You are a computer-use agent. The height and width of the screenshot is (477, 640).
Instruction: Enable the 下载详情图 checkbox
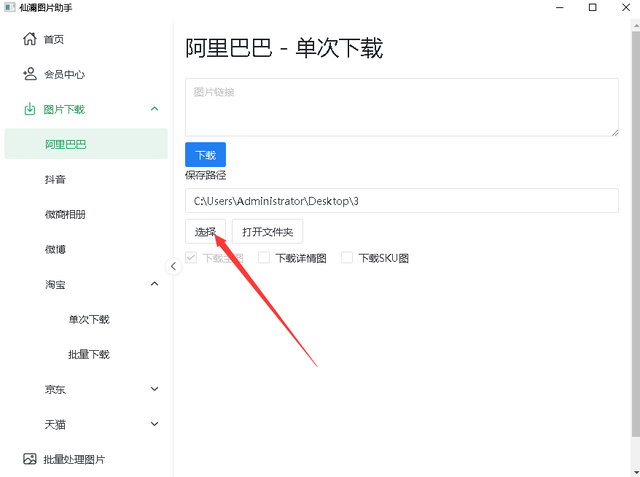point(264,257)
